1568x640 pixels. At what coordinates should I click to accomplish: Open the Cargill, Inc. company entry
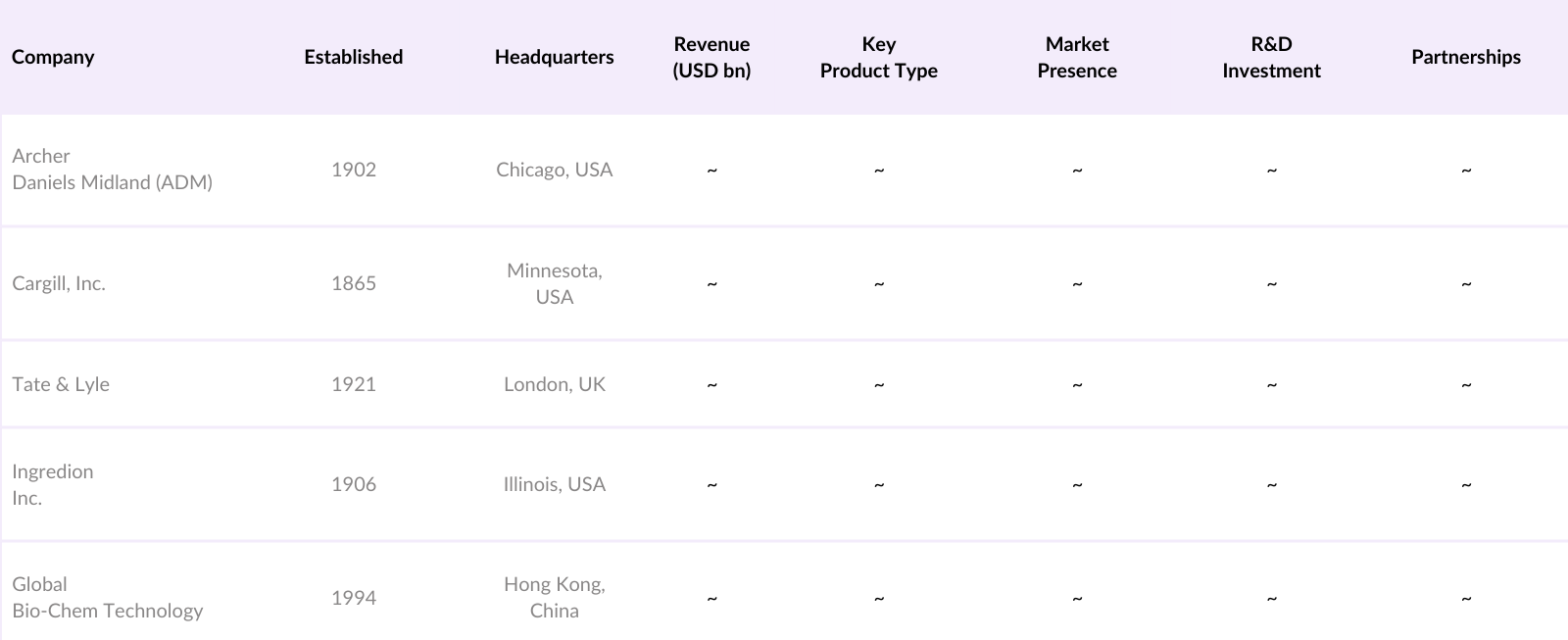59,283
